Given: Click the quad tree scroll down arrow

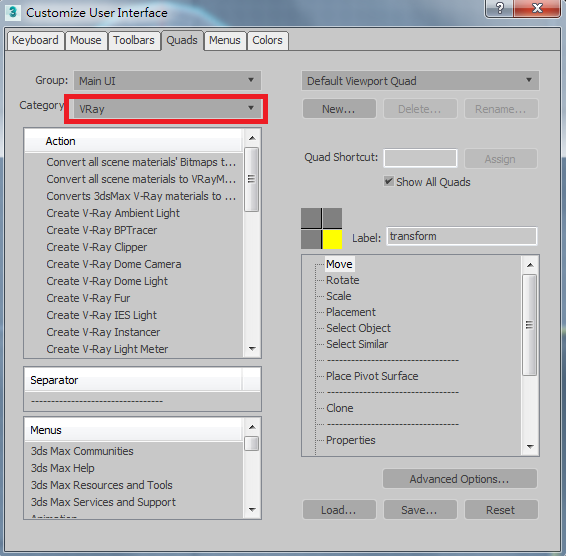Looking at the screenshot, I should (x=530, y=446).
